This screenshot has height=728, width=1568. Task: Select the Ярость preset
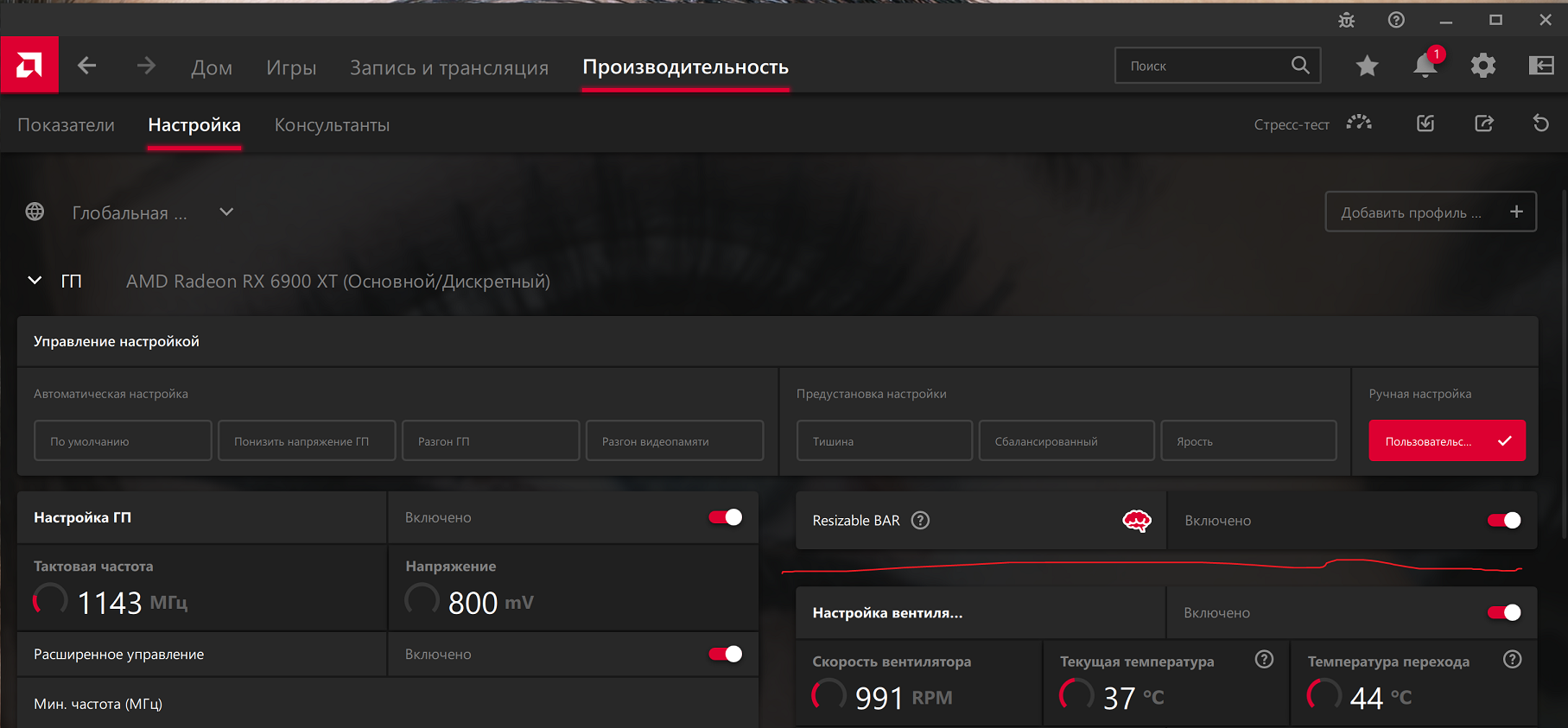coord(1249,440)
